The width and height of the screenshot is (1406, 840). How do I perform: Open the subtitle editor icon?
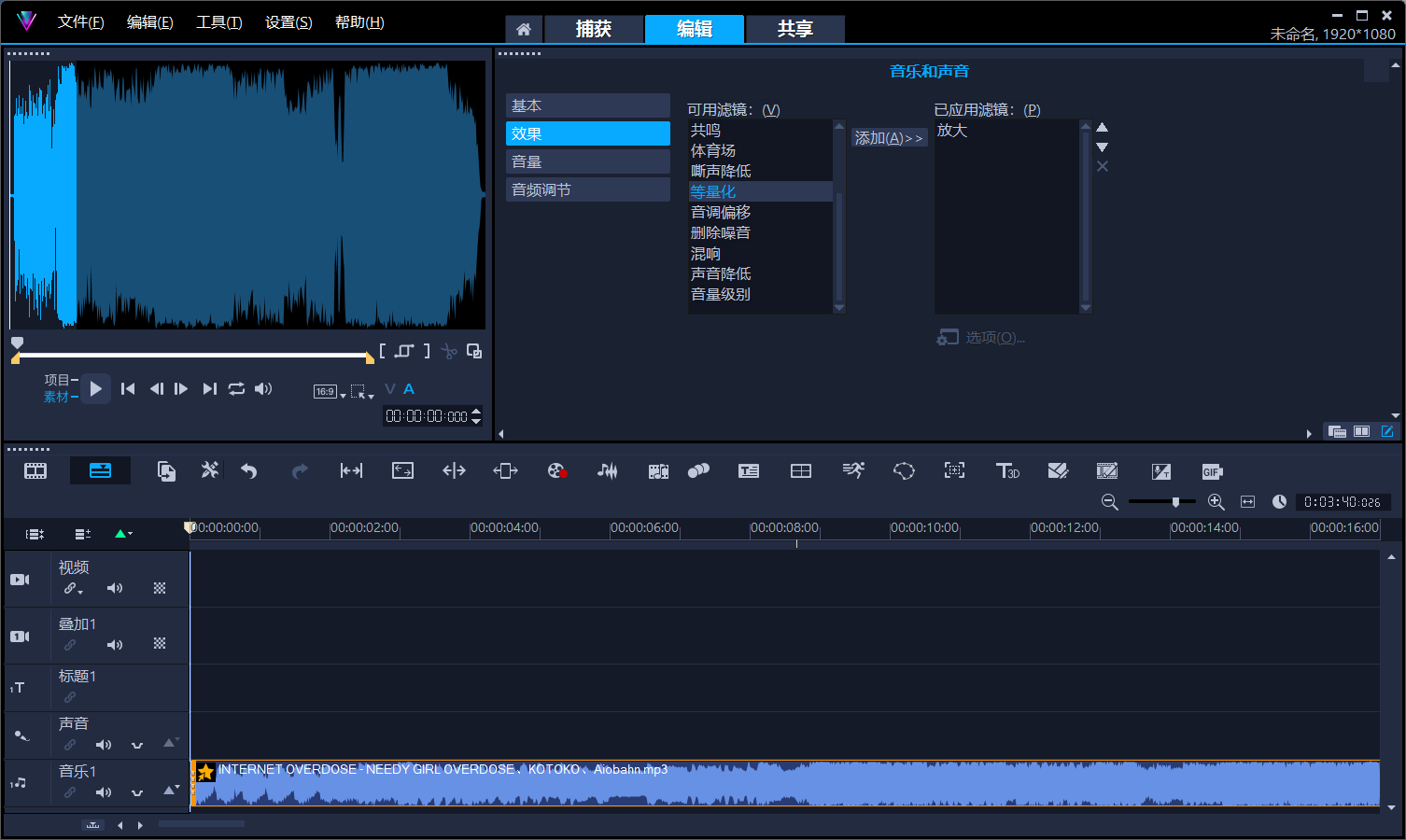pos(749,471)
